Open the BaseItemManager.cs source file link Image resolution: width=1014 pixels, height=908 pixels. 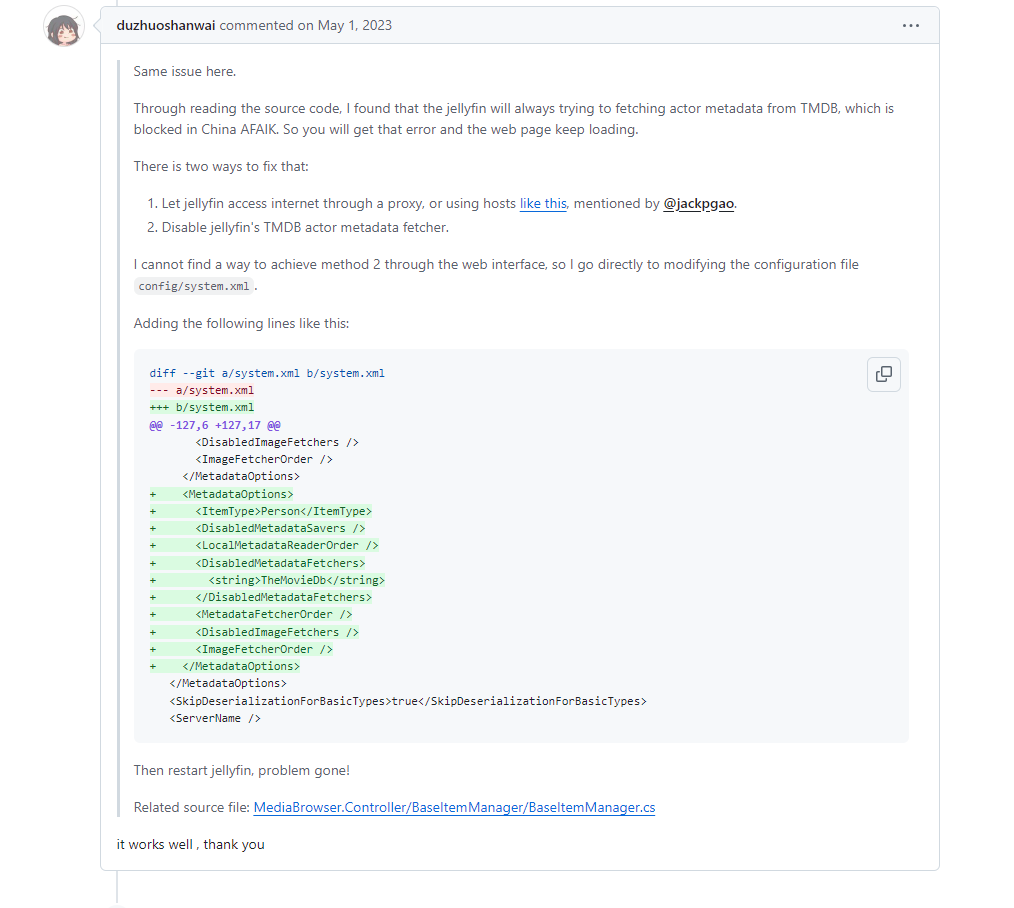click(x=454, y=807)
